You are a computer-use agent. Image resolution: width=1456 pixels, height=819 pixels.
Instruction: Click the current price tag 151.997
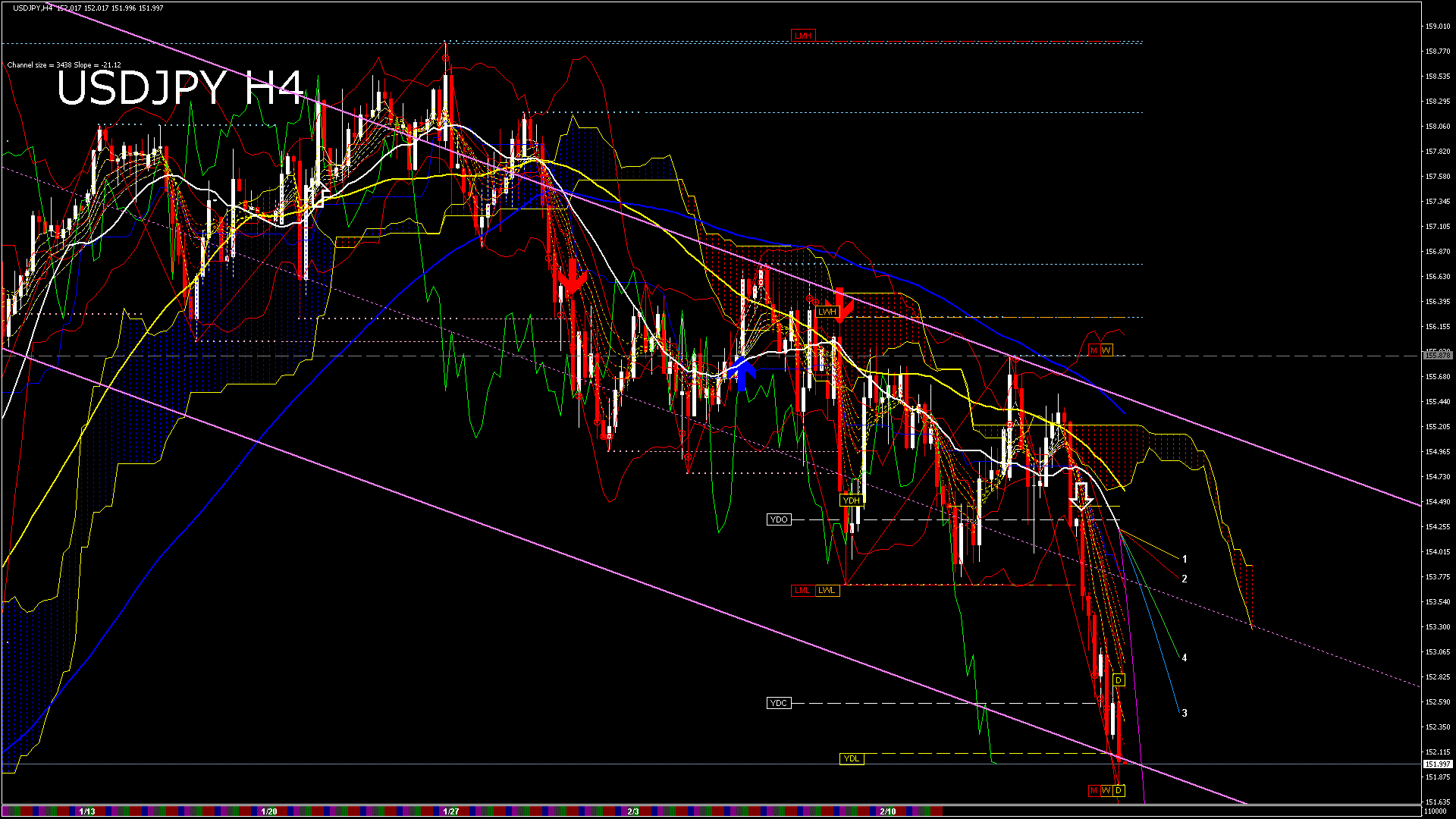[x=1438, y=764]
